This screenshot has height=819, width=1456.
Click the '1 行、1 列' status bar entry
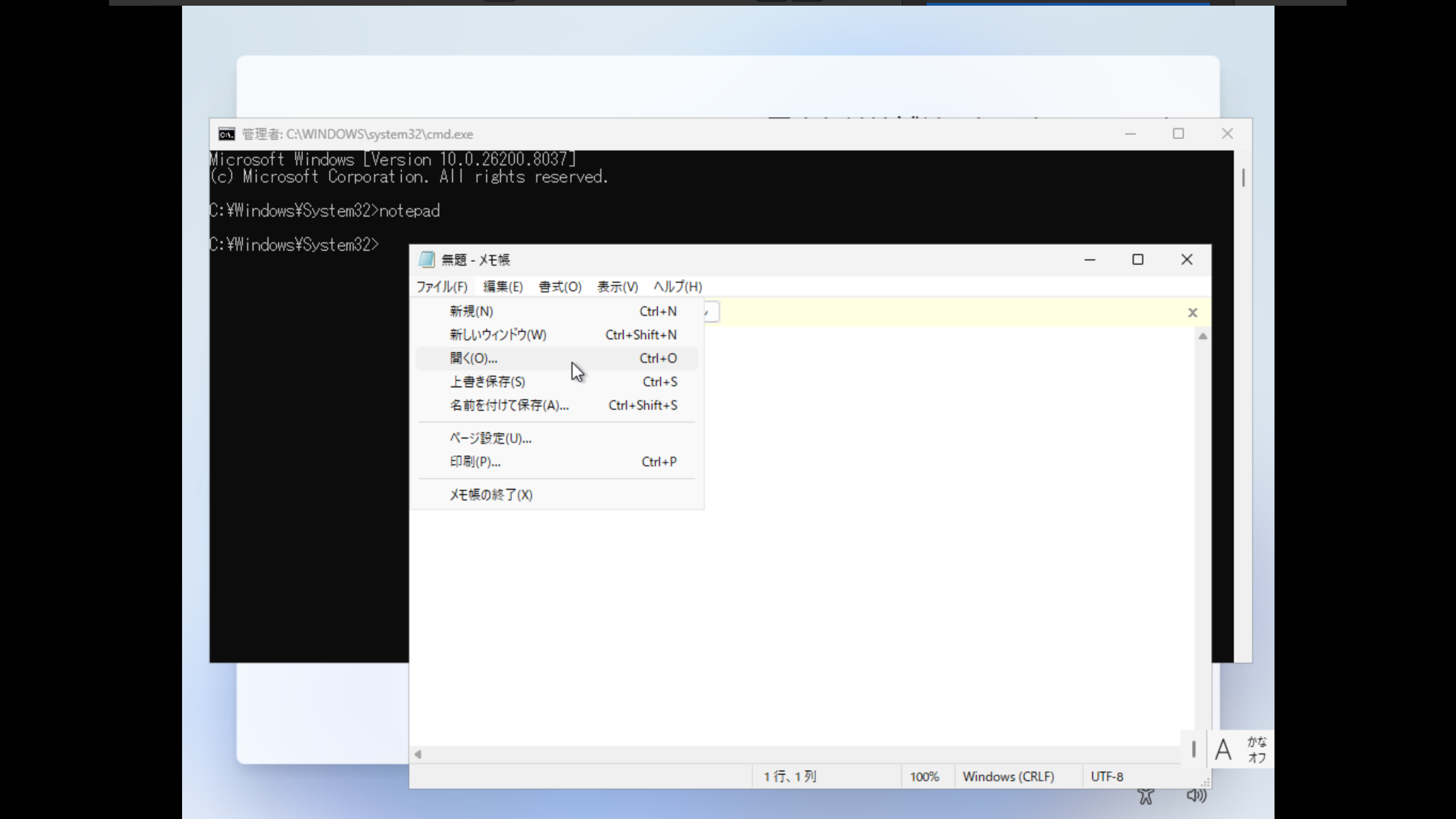coord(790,776)
